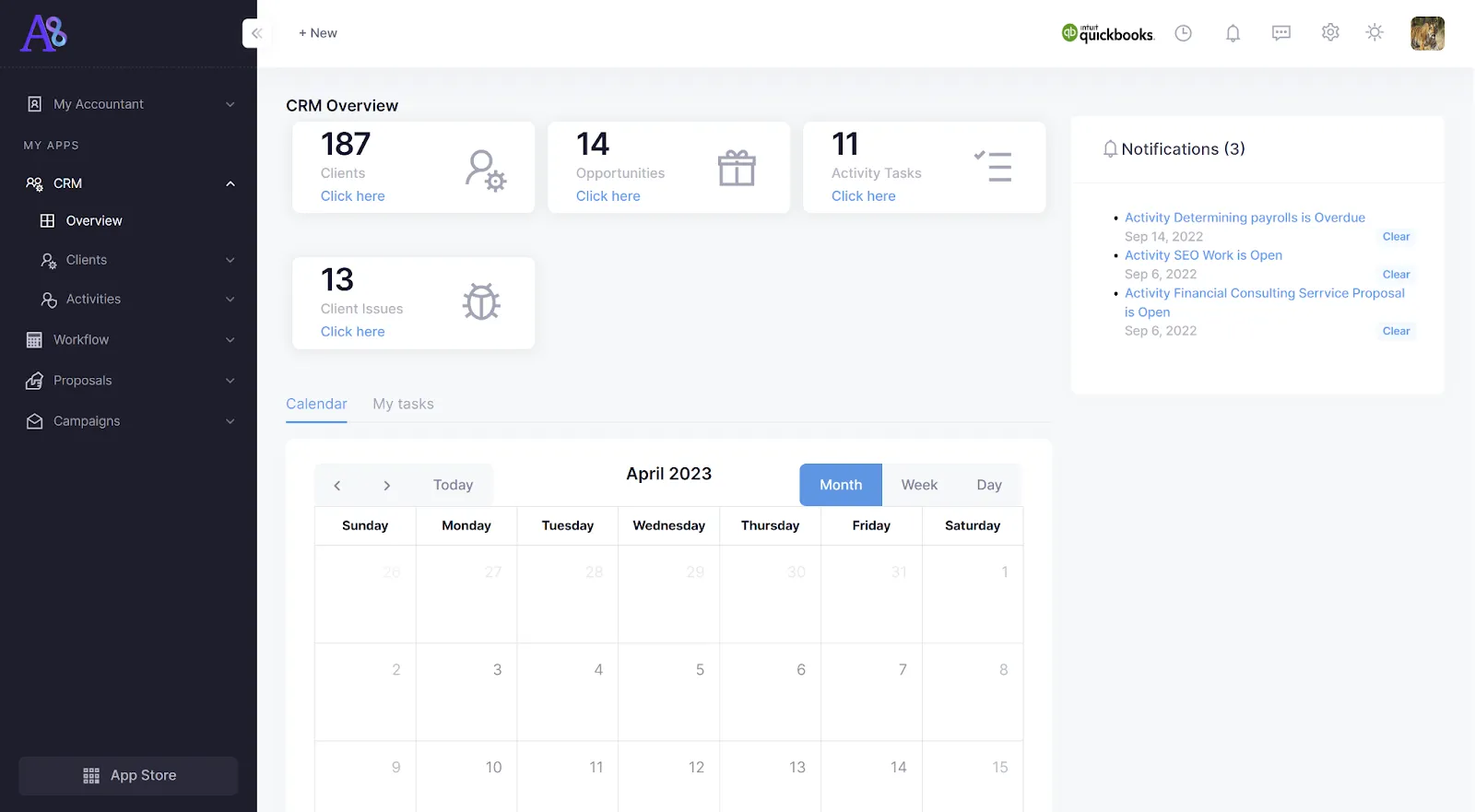Select April 5 calendar cell
Image resolution: width=1475 pixels, height=812 pixels.
click(x=669, y=692)
